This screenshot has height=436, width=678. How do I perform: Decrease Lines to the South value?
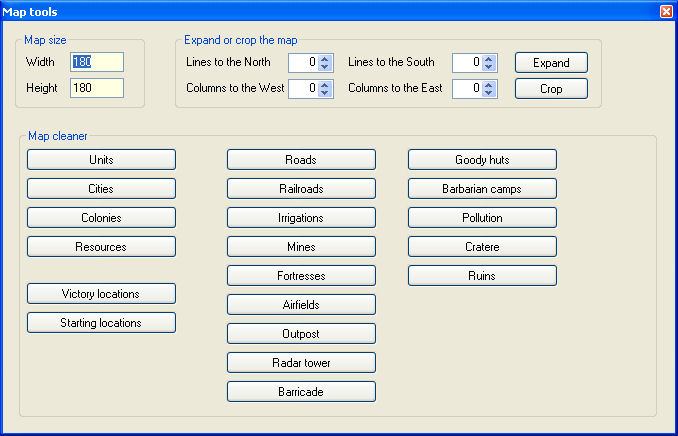point(488,67)
